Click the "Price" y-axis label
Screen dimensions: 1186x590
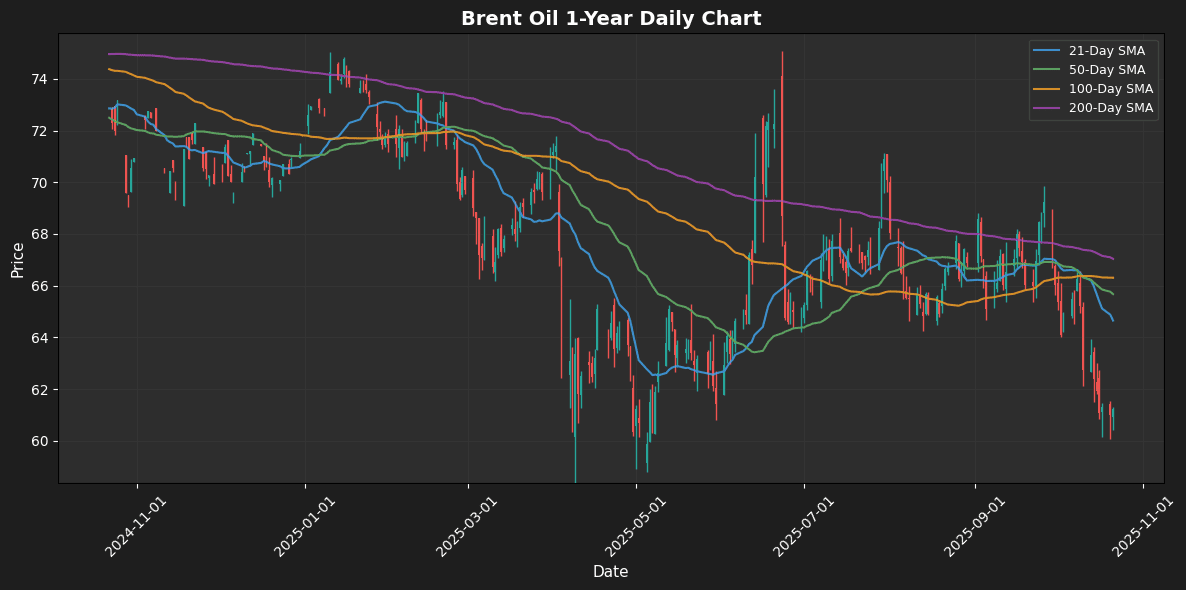18,259
